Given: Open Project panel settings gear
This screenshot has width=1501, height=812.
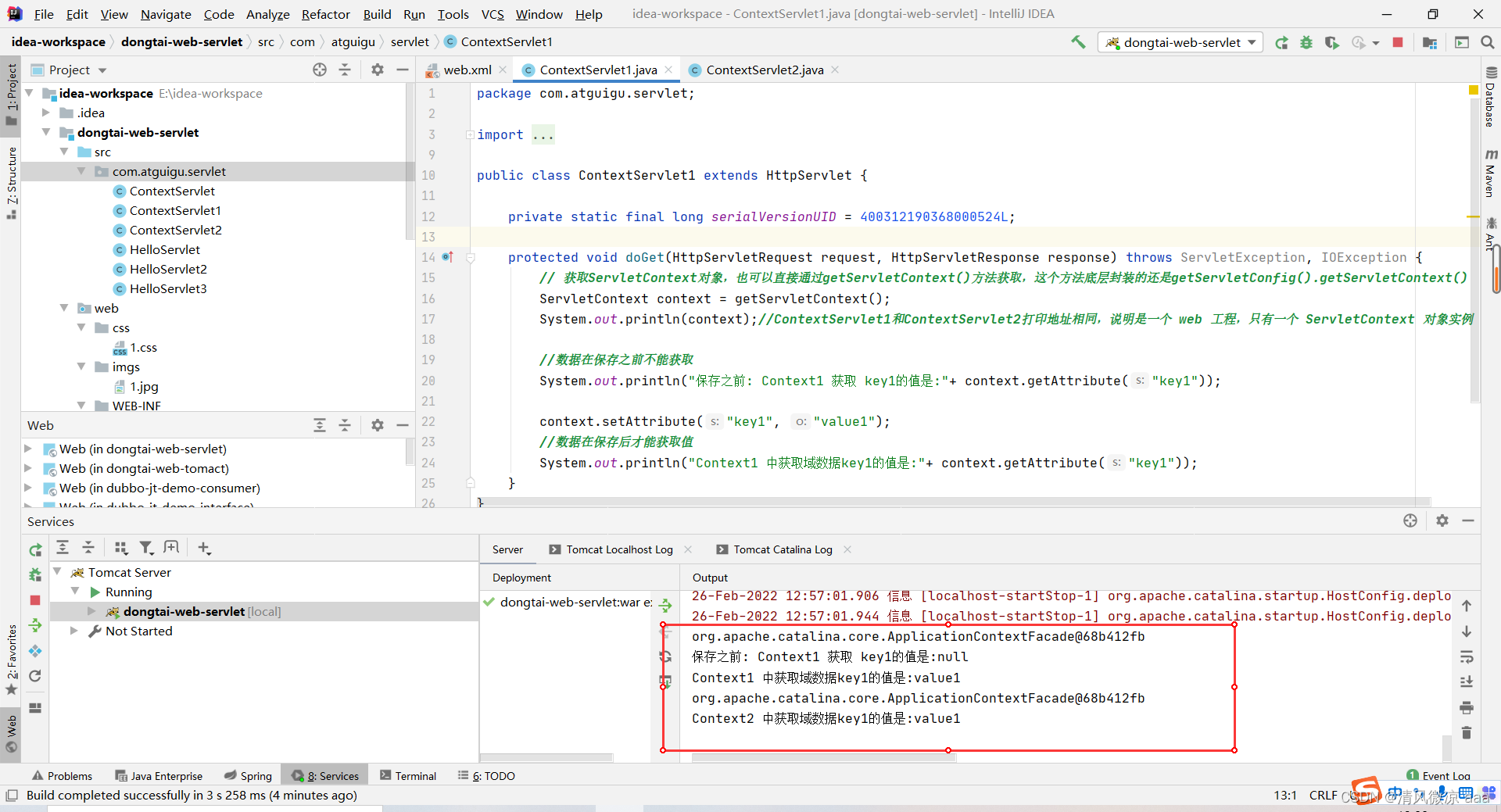Looking at the screenshot, I should [378, 70].
